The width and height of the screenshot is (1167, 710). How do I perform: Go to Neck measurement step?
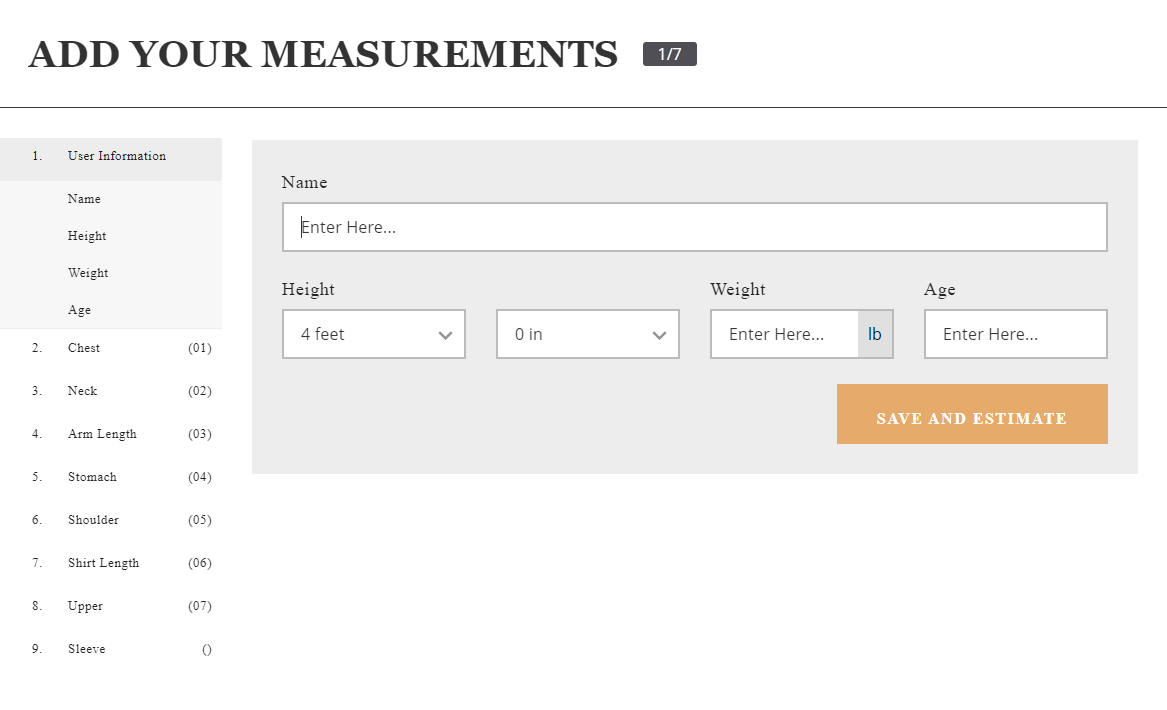coord(83,391)
